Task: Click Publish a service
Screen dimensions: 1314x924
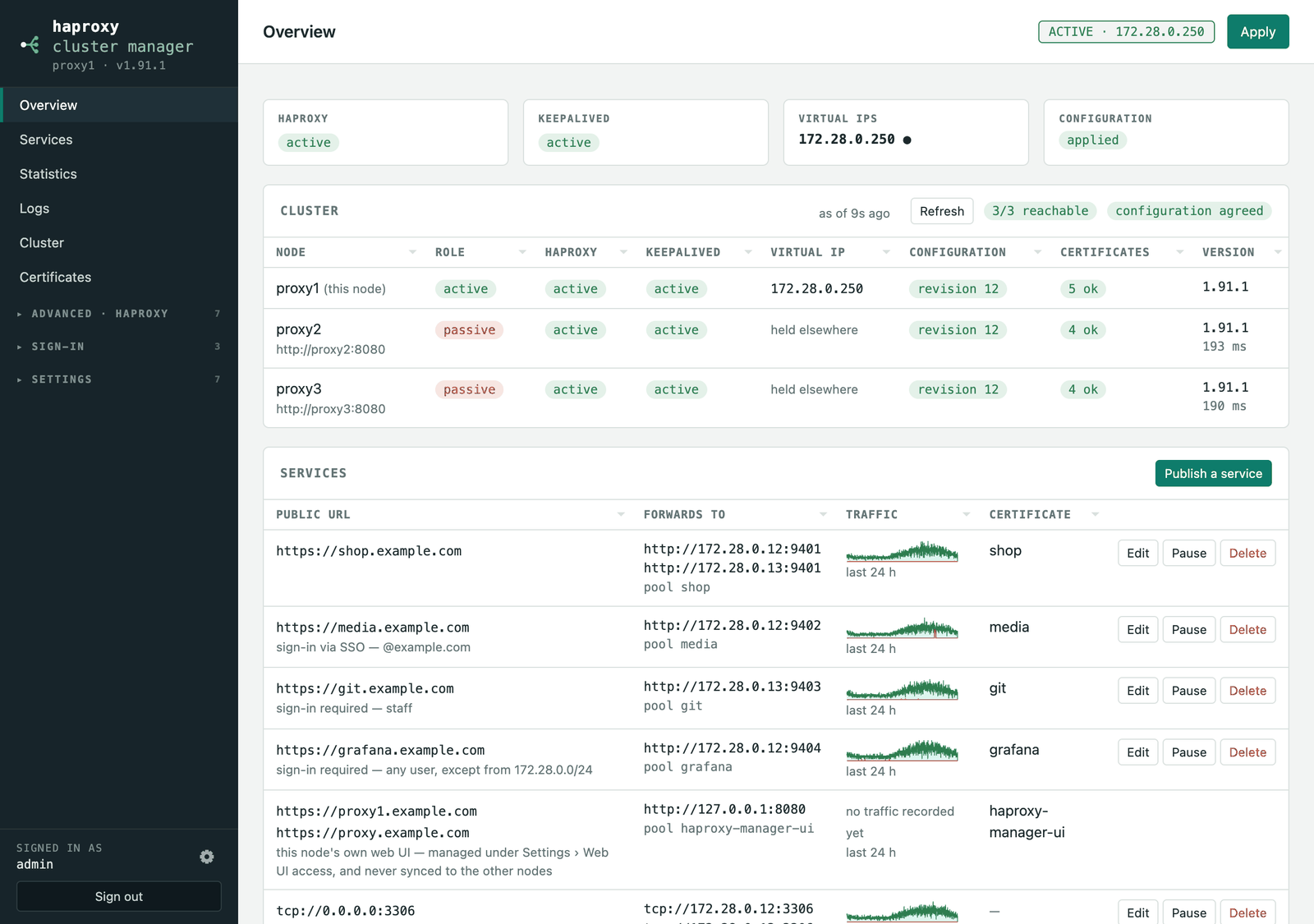Action: click(1213, 473)
